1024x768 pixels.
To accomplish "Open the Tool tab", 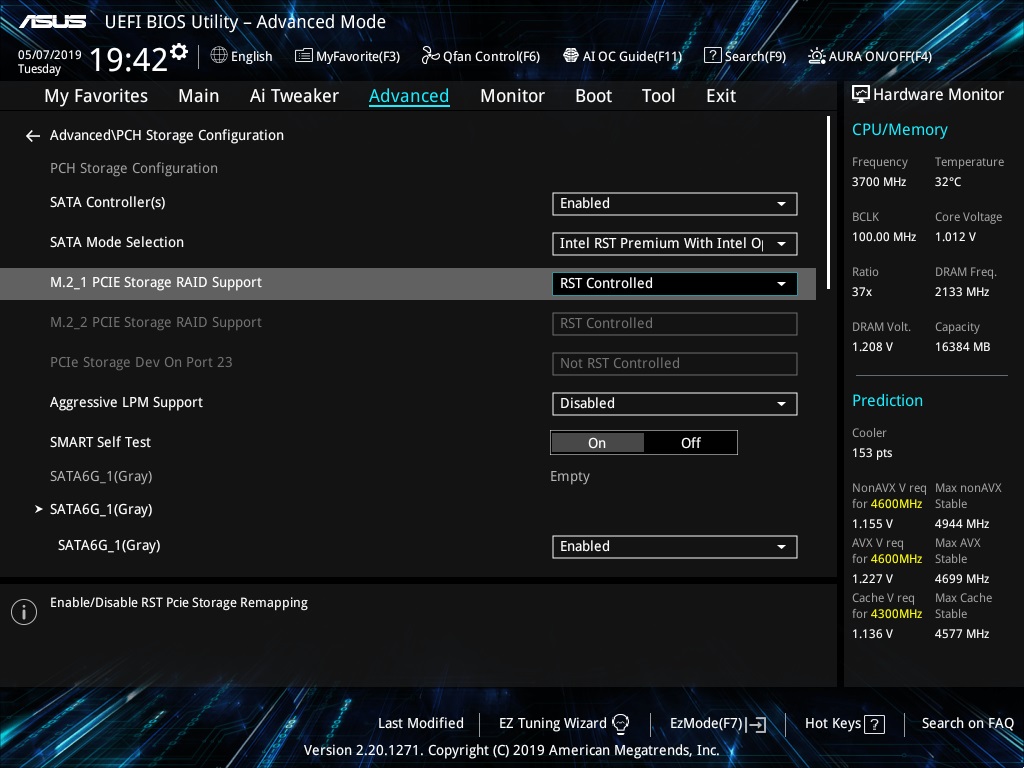I will coord(658,96).
